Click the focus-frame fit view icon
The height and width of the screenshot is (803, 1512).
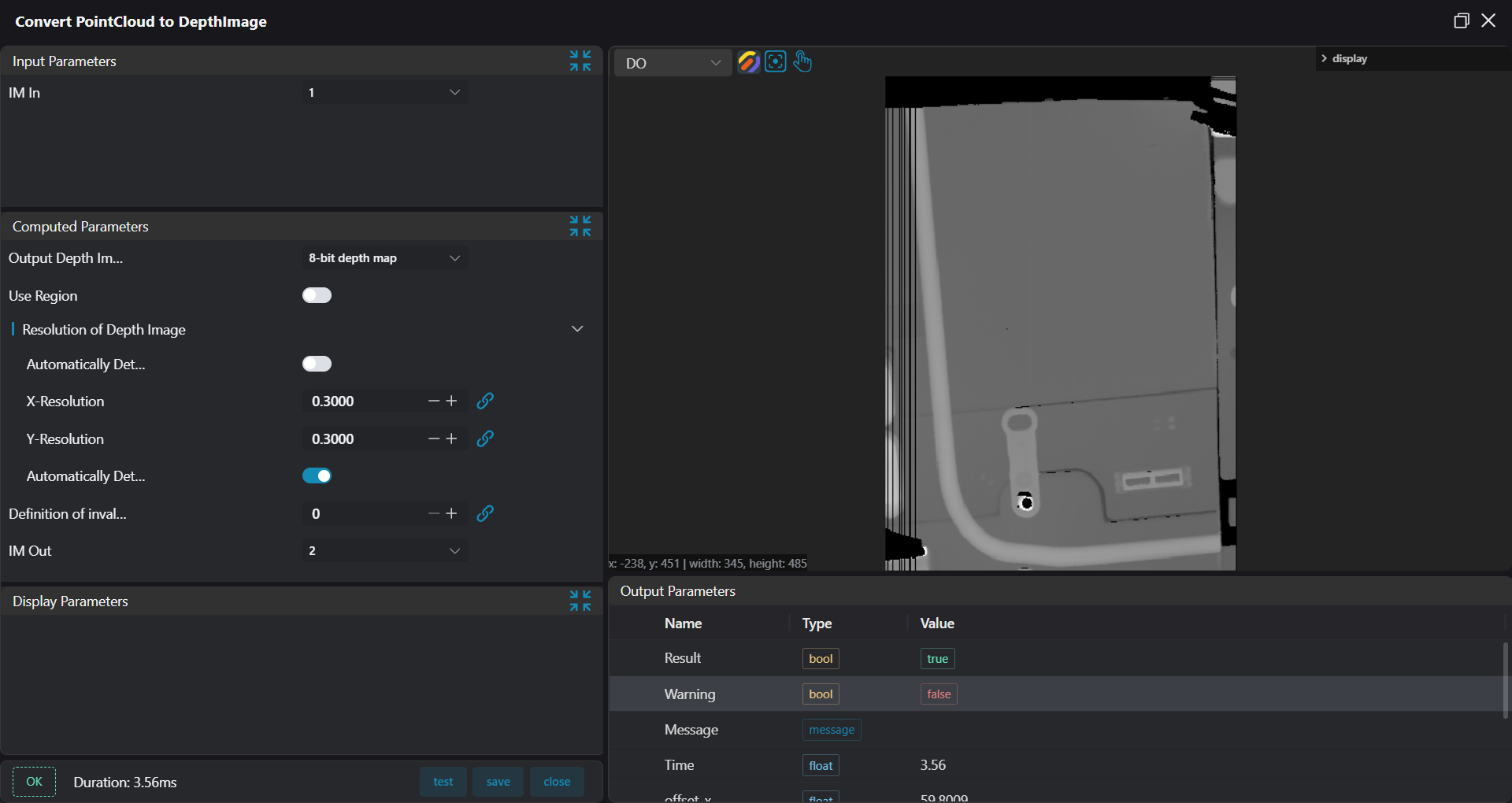point(776,61)
